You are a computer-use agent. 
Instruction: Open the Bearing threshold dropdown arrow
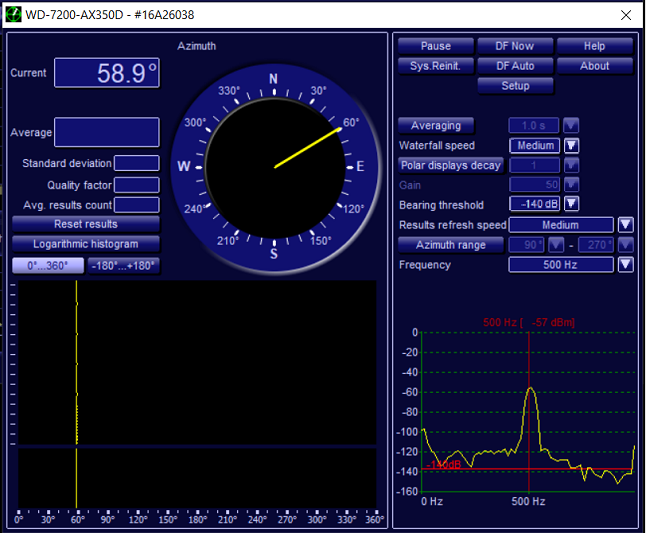(572, 204)
